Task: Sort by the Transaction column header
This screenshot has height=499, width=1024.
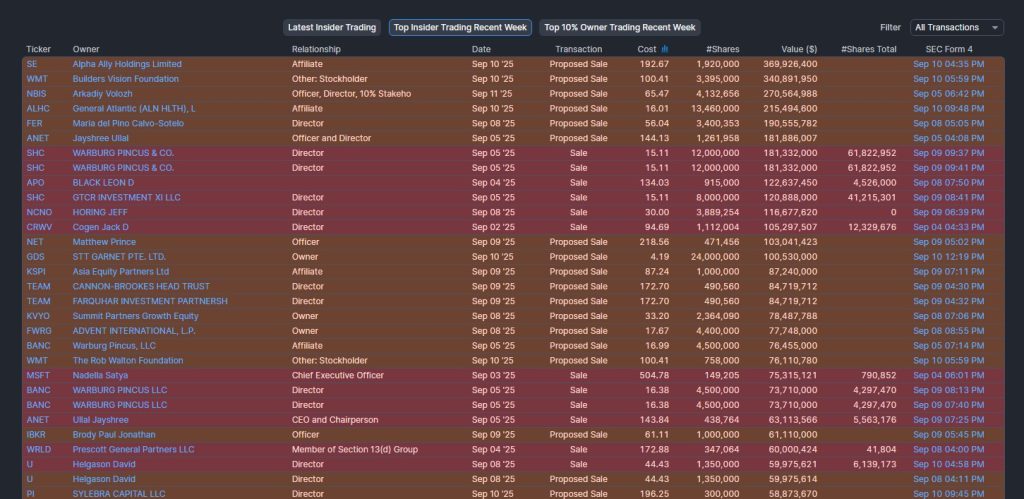Action: click(578, 49)
